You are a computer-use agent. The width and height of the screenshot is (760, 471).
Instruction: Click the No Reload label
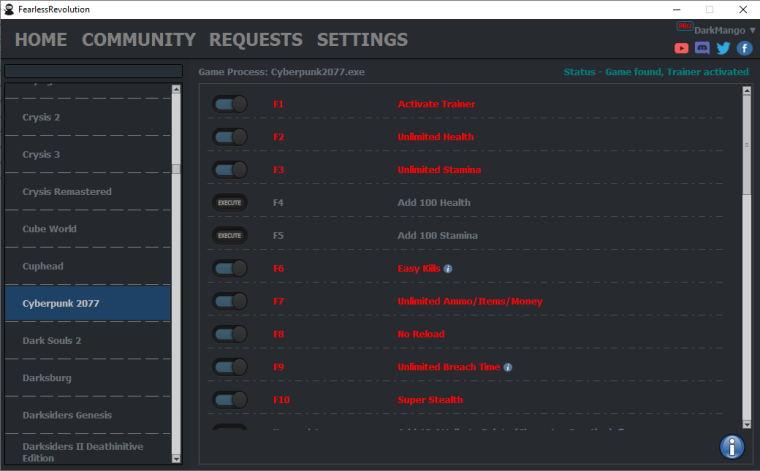pos(421,334)
